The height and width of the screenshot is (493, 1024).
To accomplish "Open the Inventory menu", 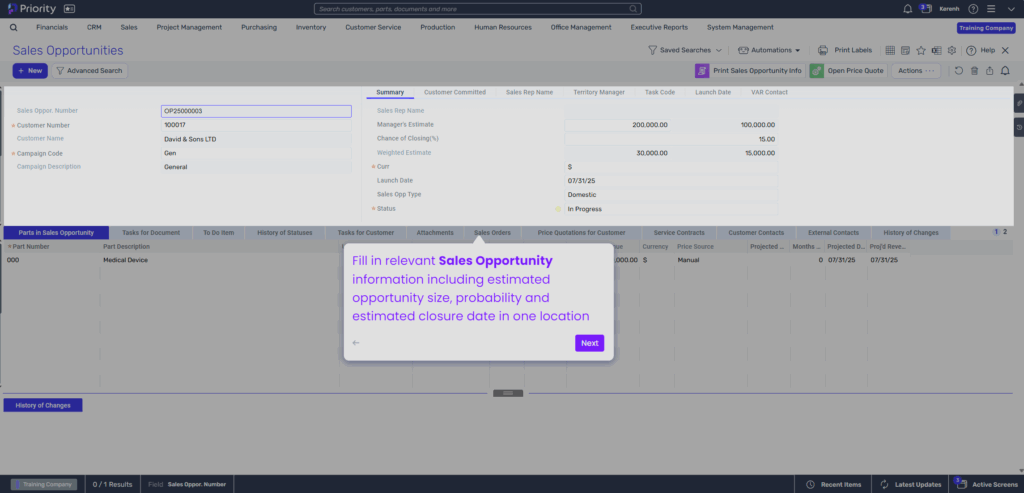I will [x=311, y=27].
